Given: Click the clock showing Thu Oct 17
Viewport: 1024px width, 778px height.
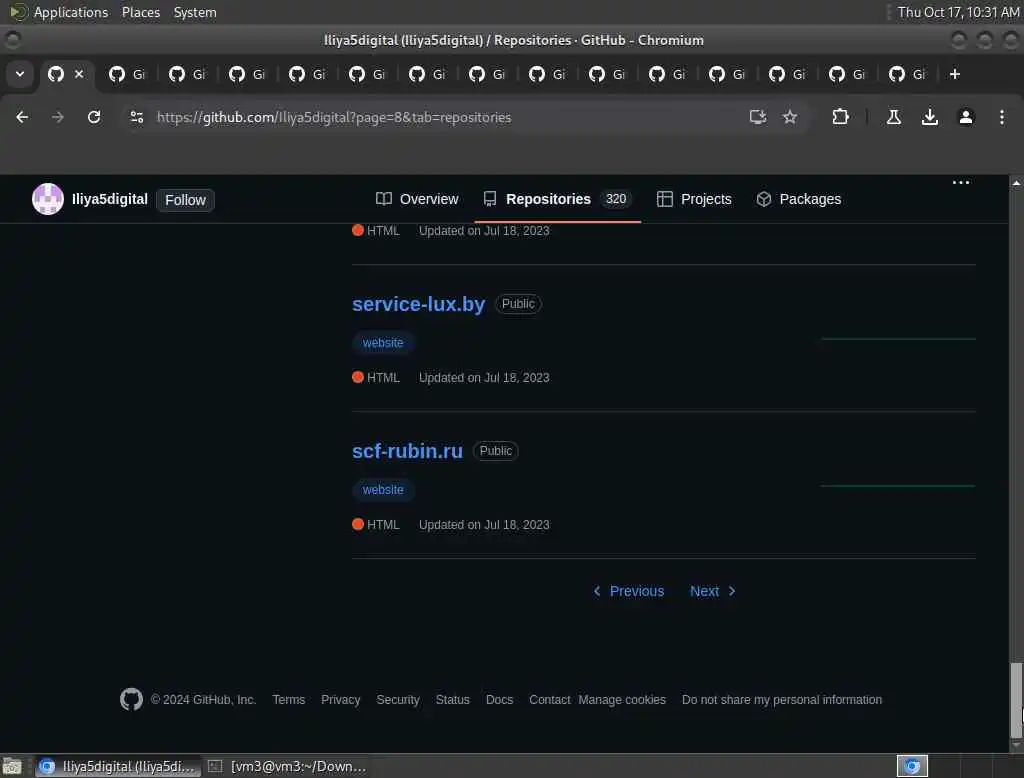Looking at the screenshot, I should (x=957, y=12).
